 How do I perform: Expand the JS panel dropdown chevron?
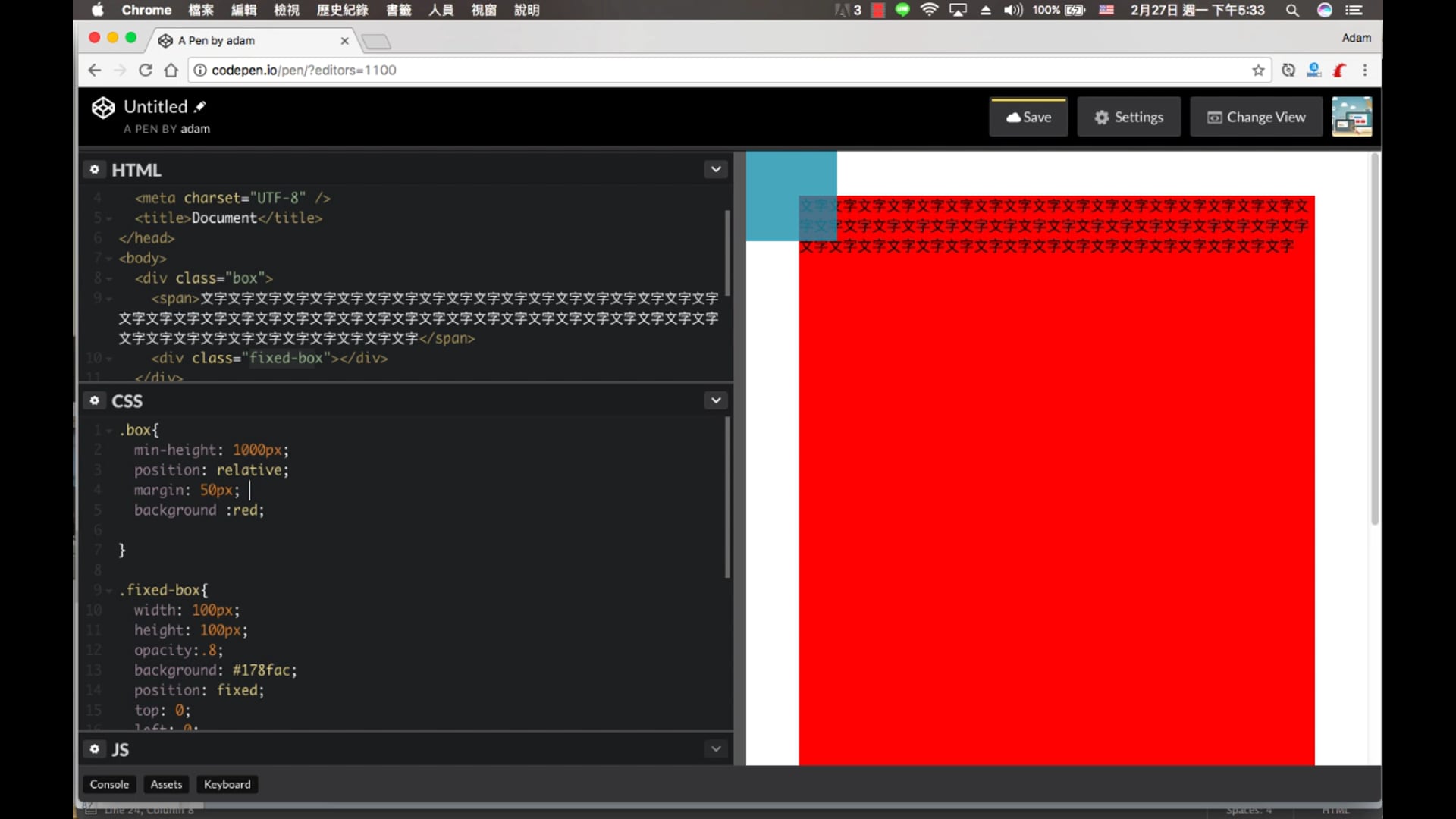pyautogui.click(x=715, y=749)
